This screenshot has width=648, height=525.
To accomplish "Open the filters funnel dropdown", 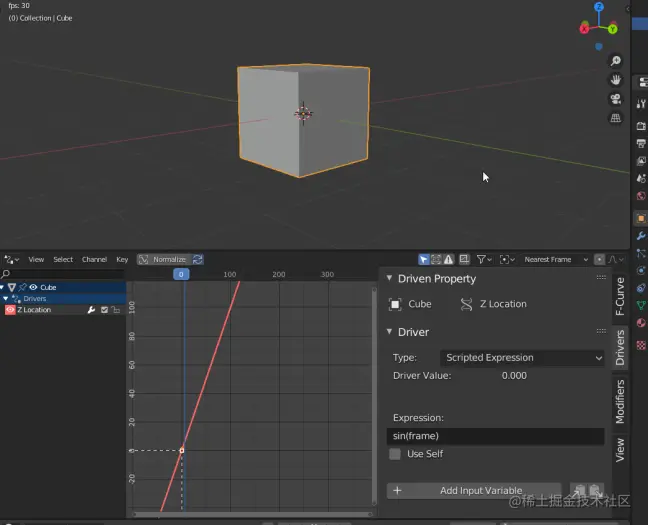I will pos(484,259).
